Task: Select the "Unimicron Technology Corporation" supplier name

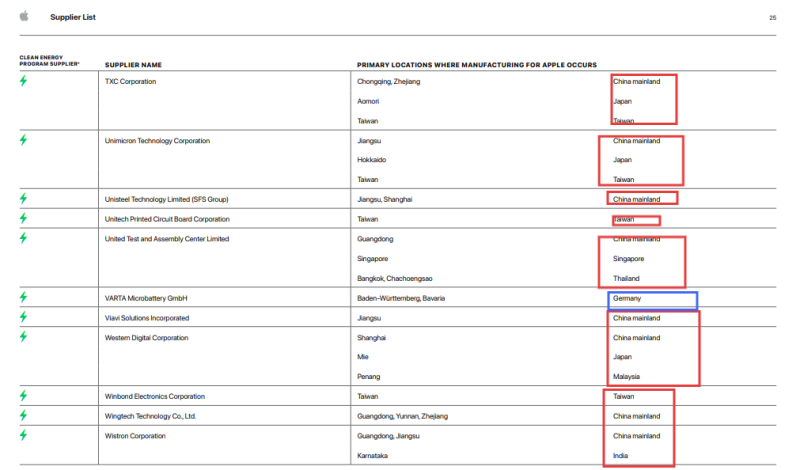Action: click(157, 141)
